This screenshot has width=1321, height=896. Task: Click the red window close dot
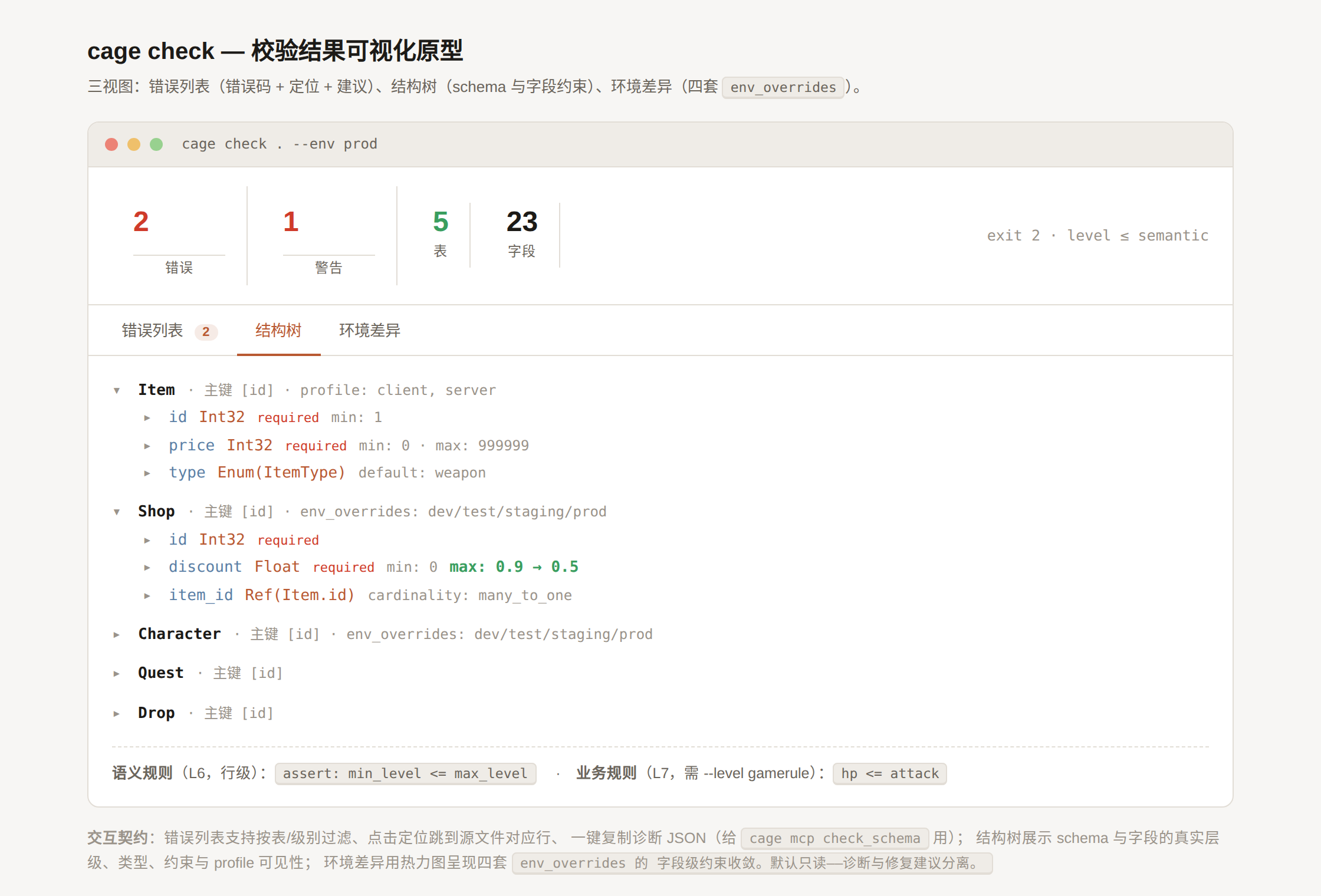tap(111, 144)
